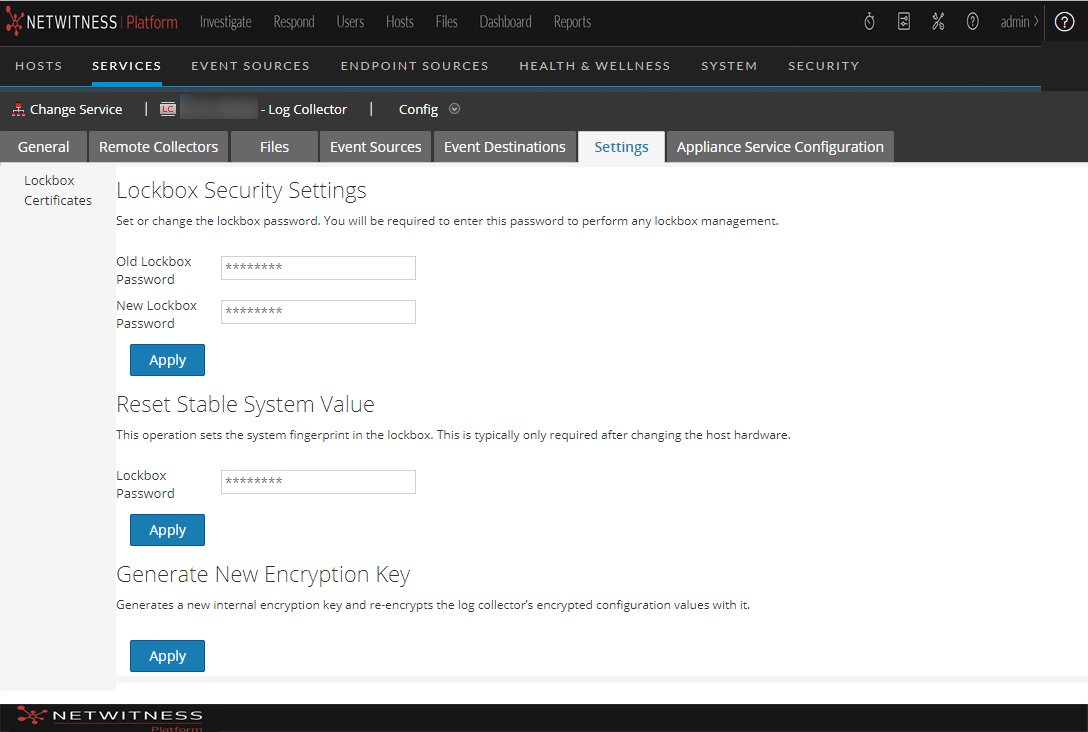Click the NetWitness logo in the footer
1088x732 pixels.
110,717
